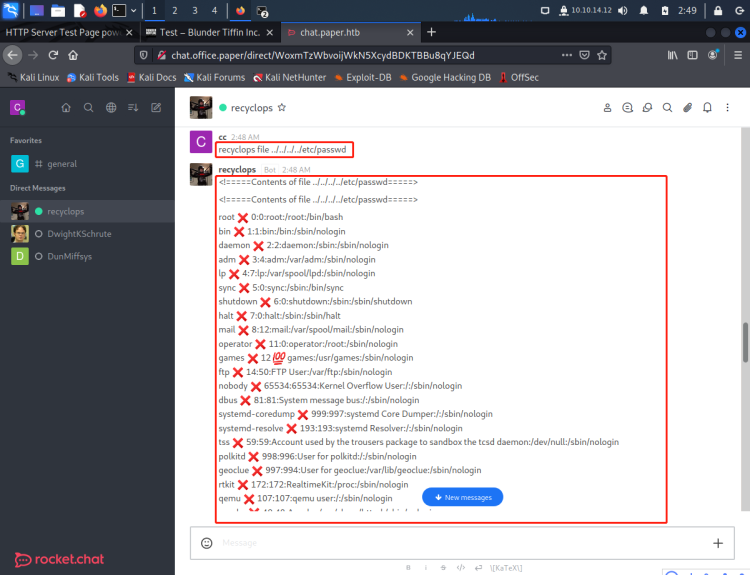Image resolution: width=750 pixels, height=575 pixels.
Task: Click the bold formatting button
Action: coord(408,568)
